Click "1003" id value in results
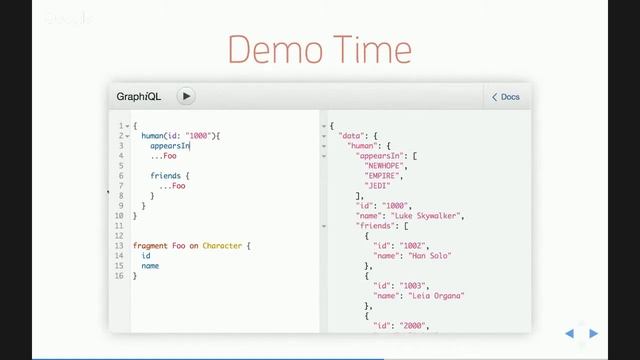The height and width of the screenshot is (360, 640). click(413, 286)
